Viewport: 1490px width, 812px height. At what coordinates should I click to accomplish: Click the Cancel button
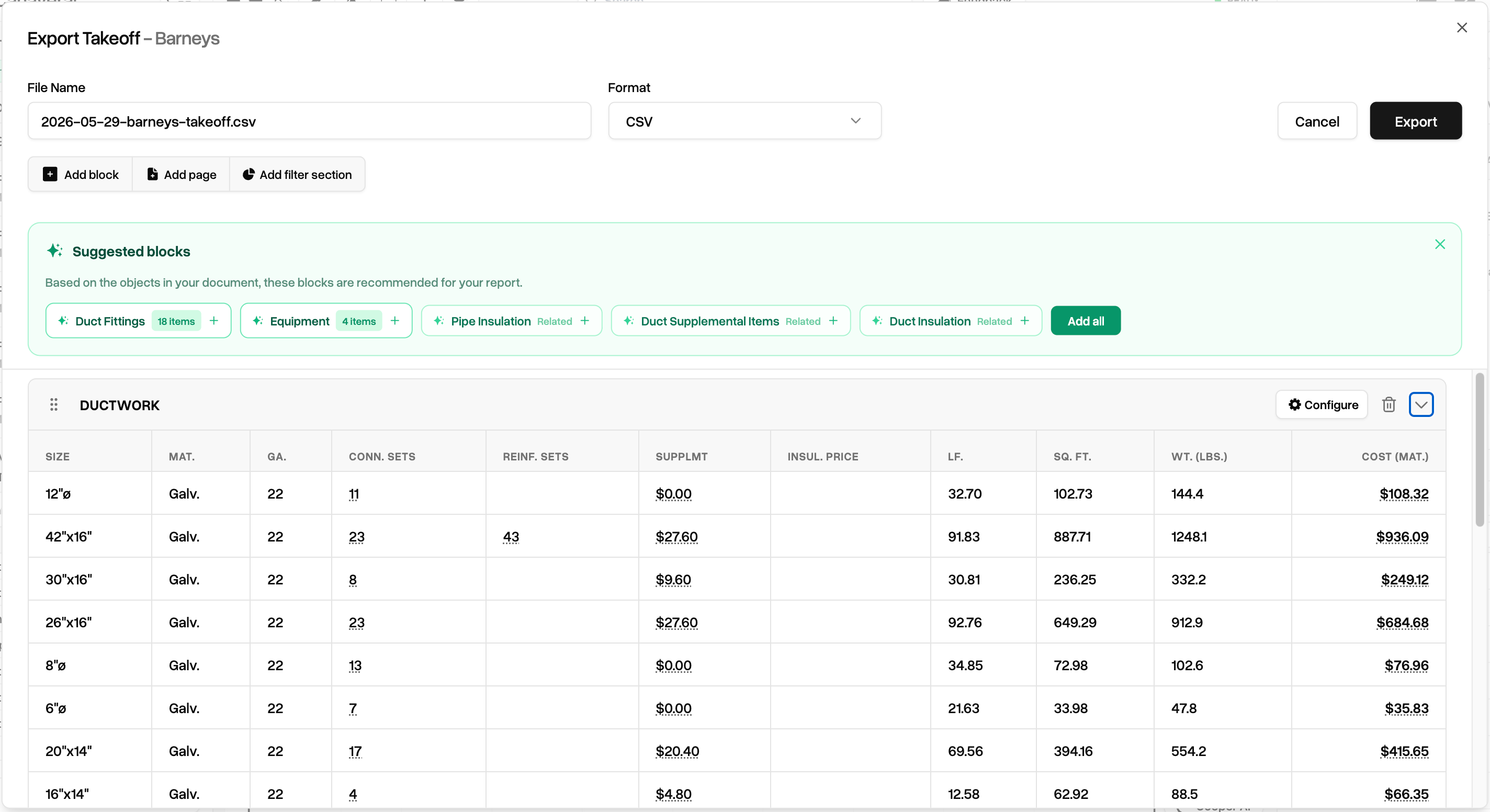pos(1317,121)
